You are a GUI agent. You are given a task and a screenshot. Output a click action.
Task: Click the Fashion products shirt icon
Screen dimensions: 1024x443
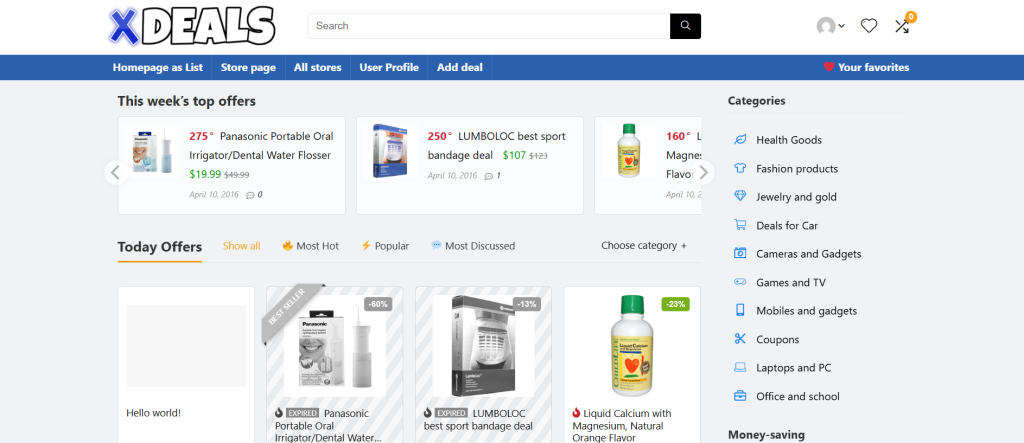point(740,169)
